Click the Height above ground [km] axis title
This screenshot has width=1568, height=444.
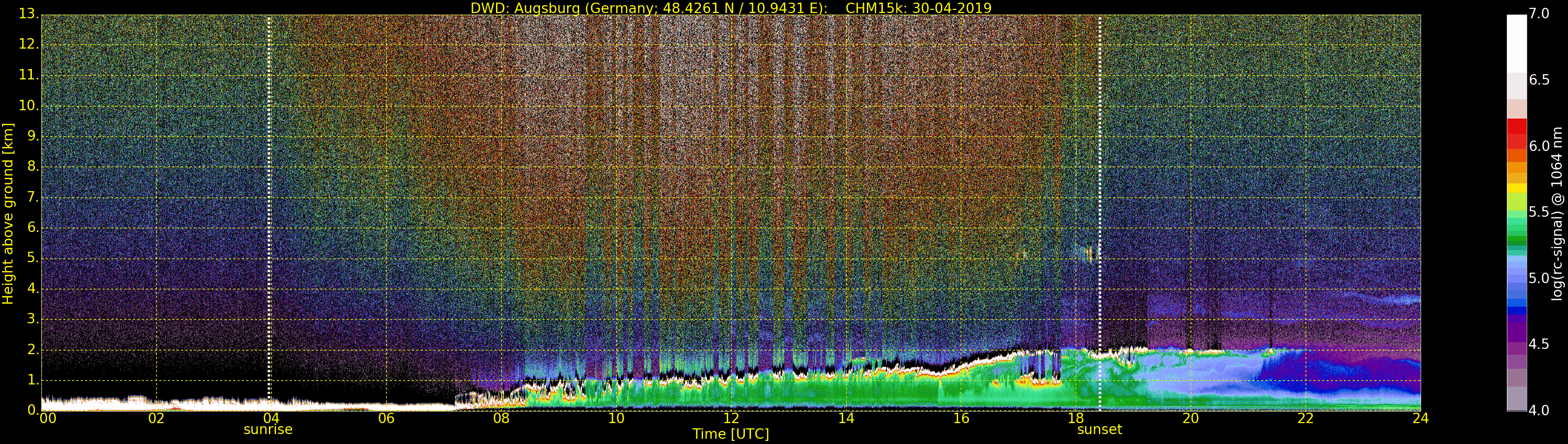pos(8,214)
